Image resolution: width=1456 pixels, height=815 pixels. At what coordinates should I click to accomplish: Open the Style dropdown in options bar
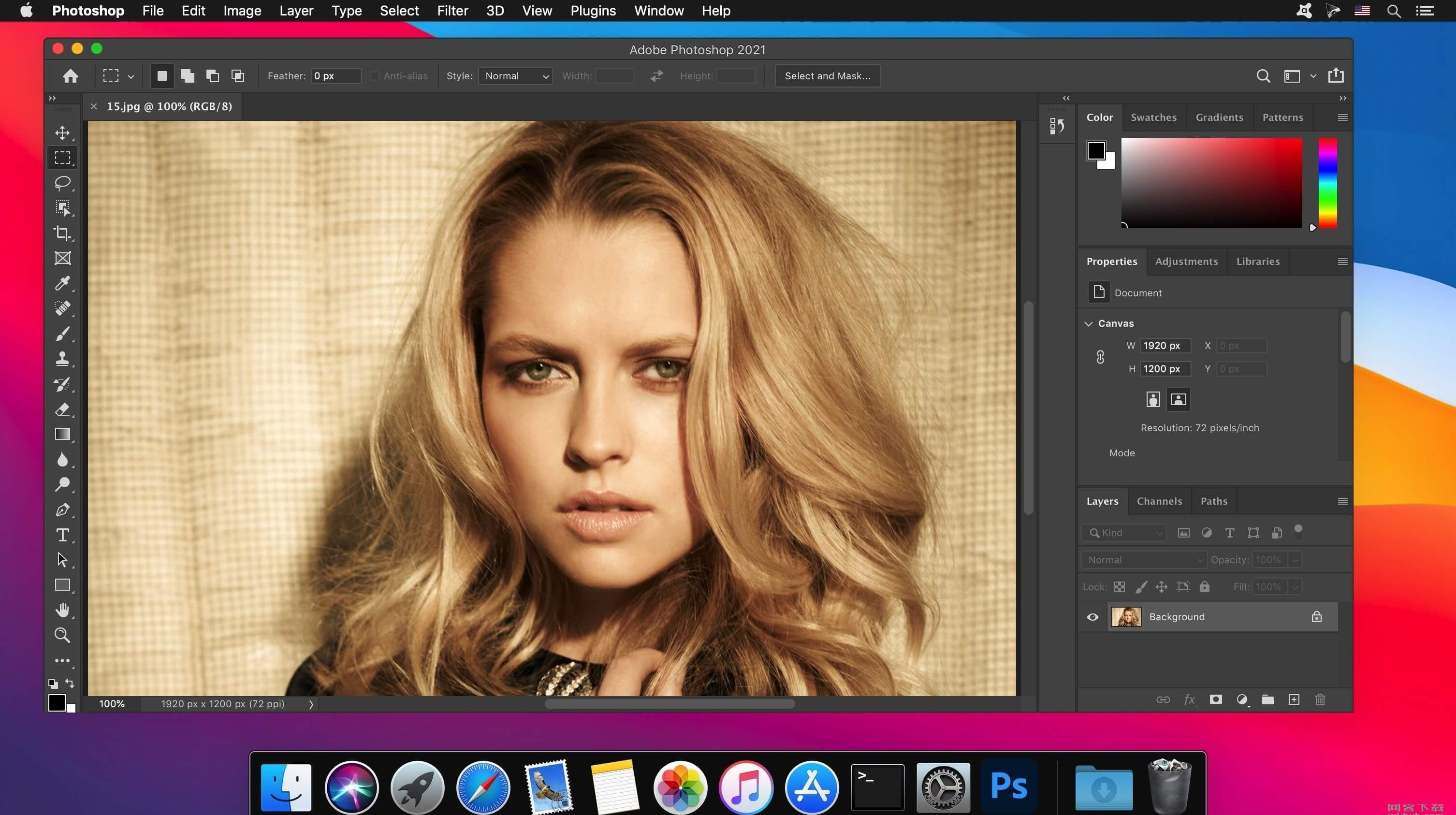515,75
